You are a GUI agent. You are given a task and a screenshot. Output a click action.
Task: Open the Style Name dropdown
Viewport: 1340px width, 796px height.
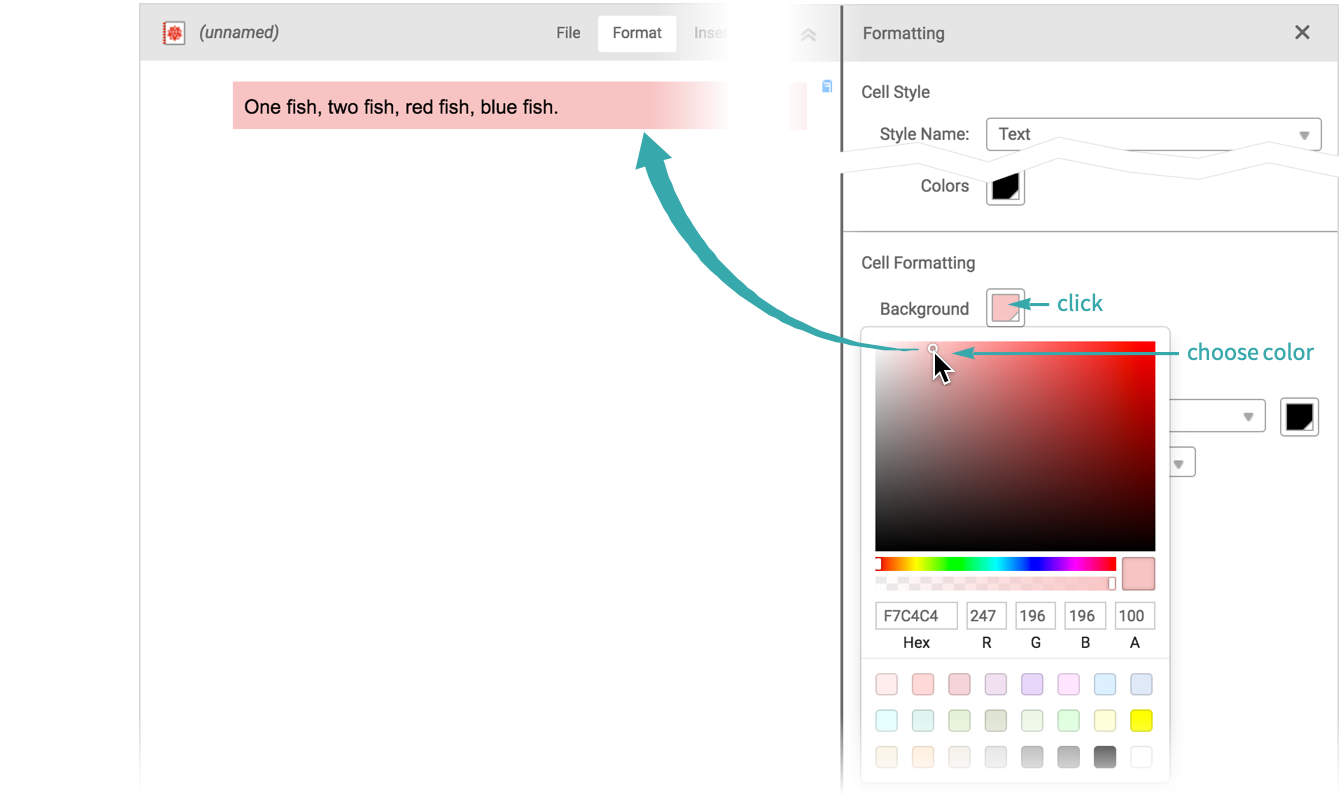tap(1153, 134)
